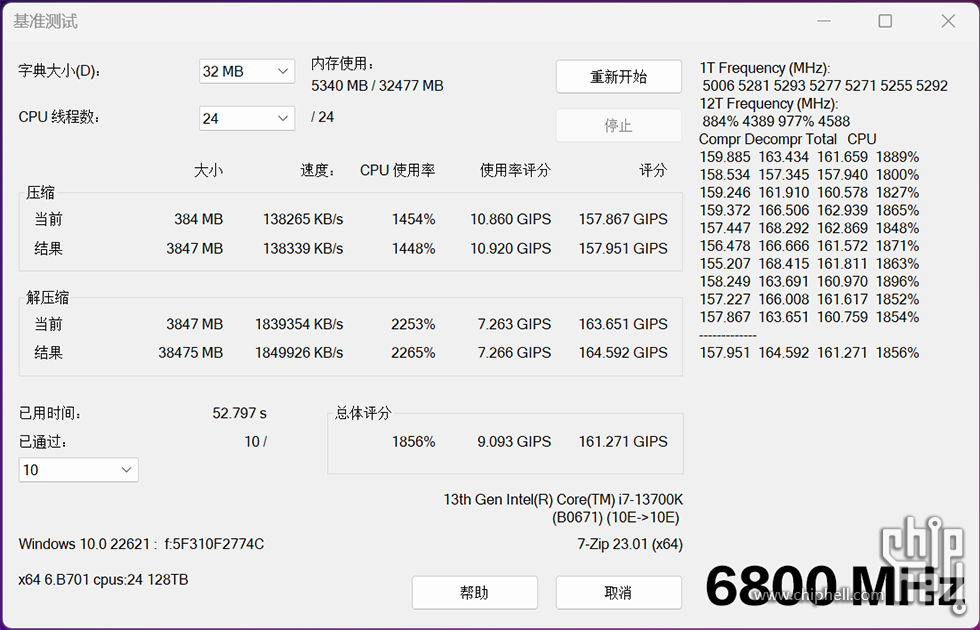Click the log row ending with 1863%
980x630 pixels.
coord(809,264)
